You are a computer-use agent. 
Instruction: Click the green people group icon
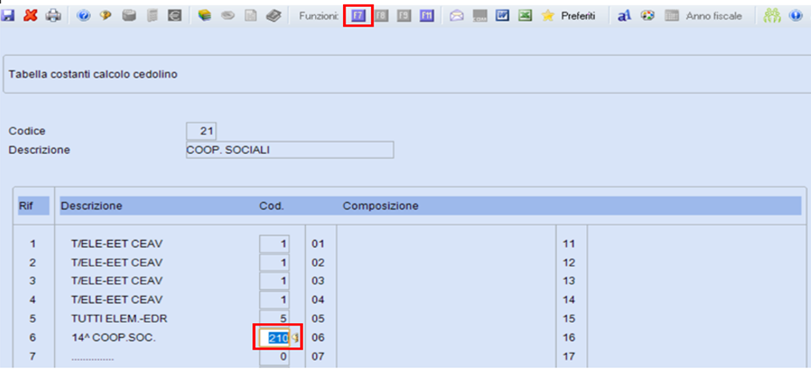point(772,16)
